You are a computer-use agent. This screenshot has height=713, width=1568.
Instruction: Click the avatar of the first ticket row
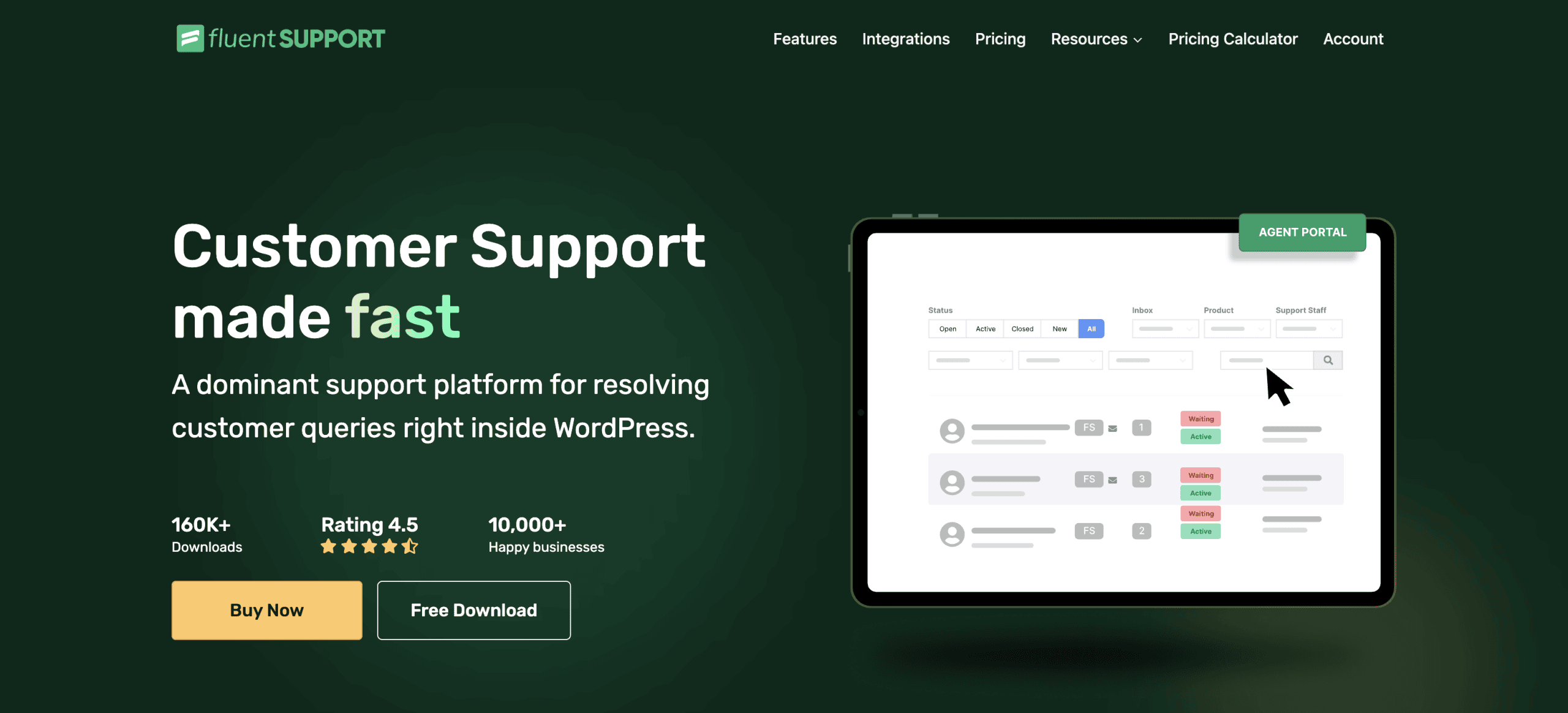pyautogui.click(x=952, y=431)
